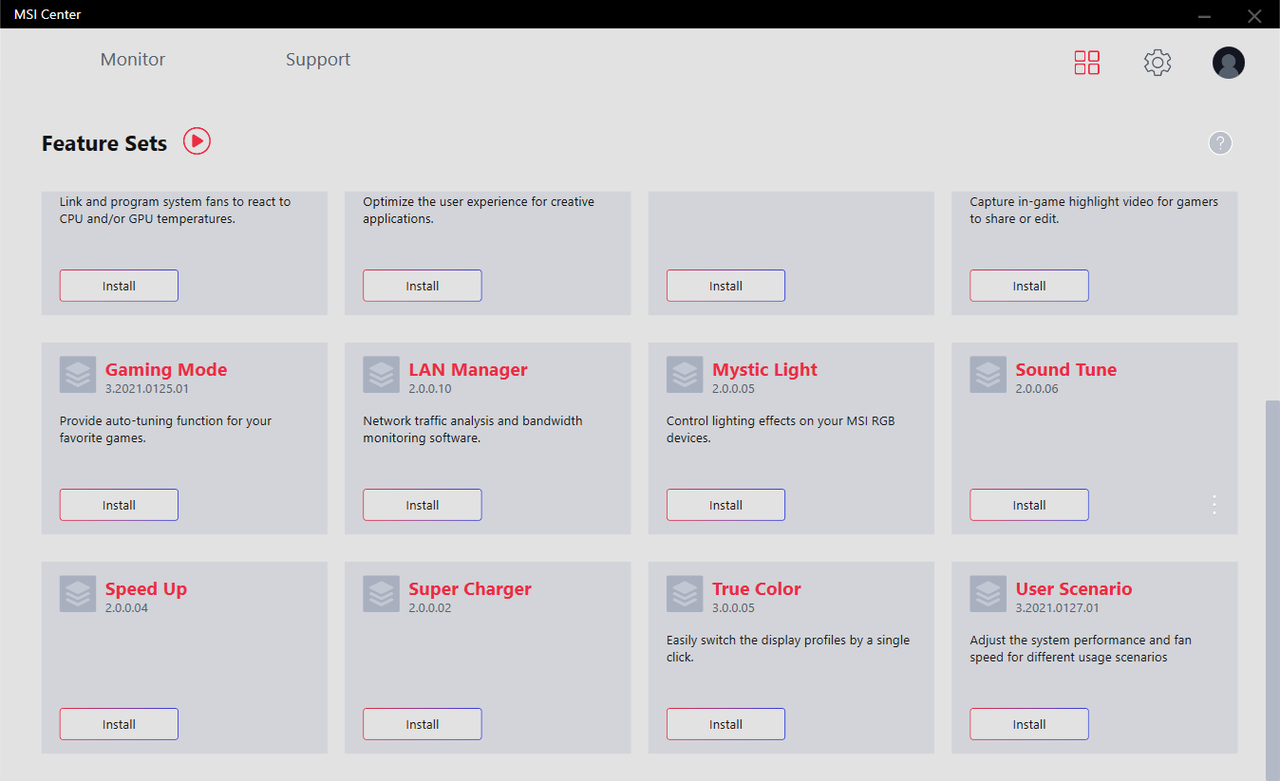Image resolution: width=1280 pixels, height=781 pixels.
Task: Select the Sound Tune title
Action: click(1066, 370)
